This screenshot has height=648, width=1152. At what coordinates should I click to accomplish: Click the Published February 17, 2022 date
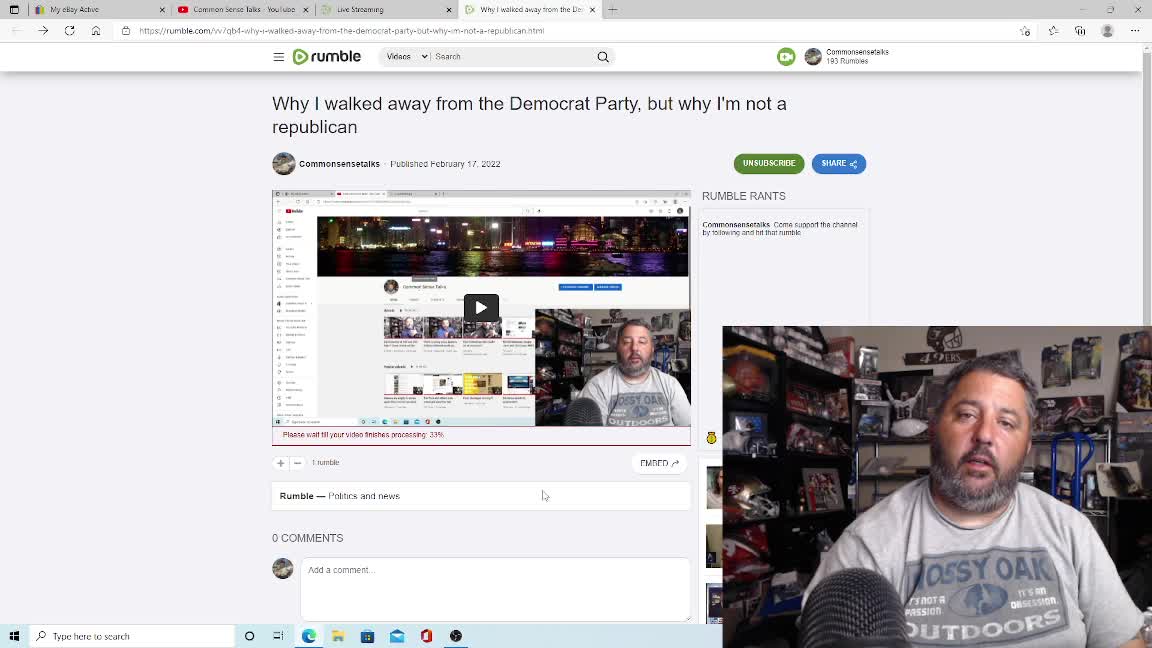445,164
